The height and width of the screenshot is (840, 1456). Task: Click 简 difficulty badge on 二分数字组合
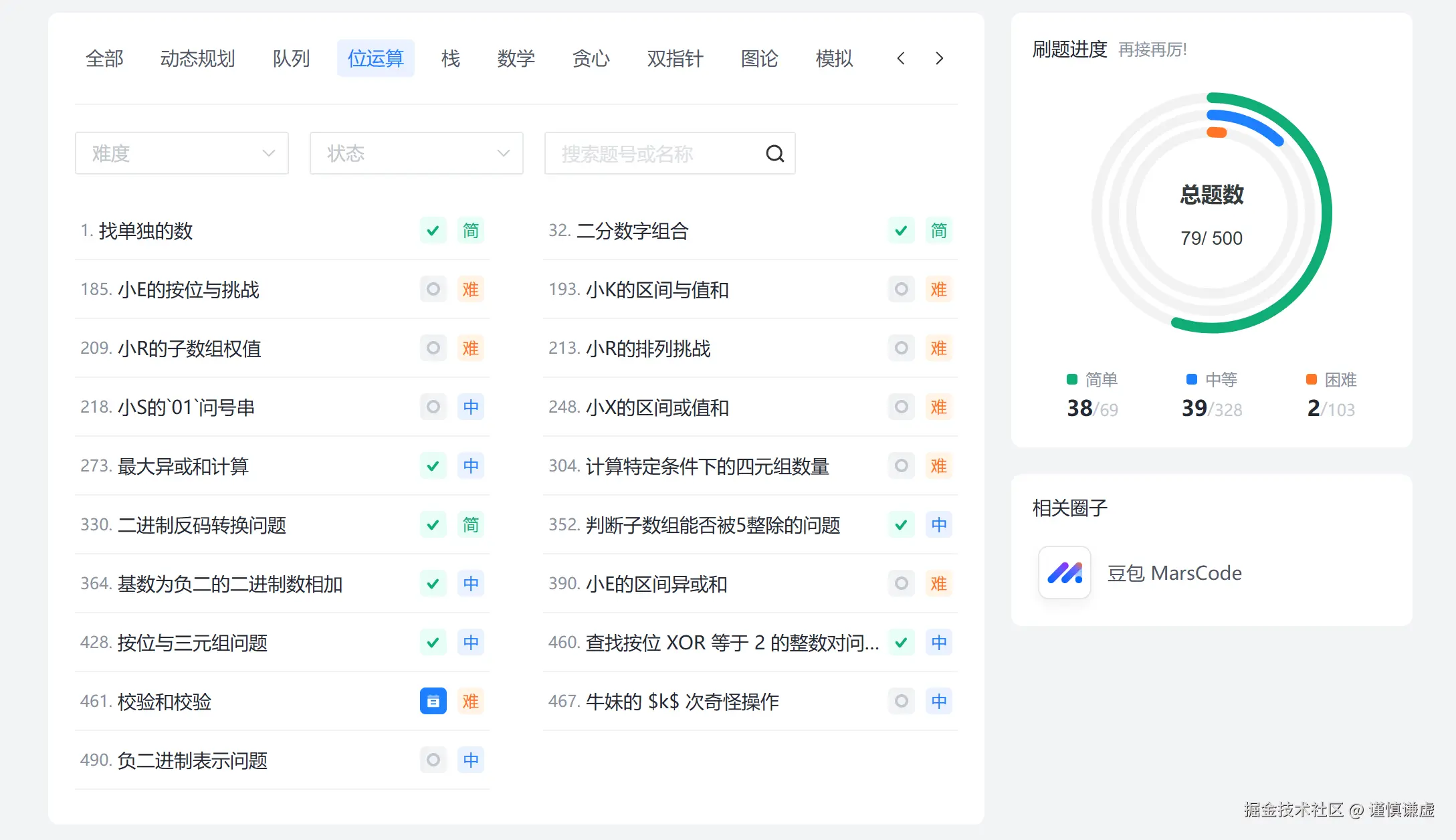[x=938, y=231]
